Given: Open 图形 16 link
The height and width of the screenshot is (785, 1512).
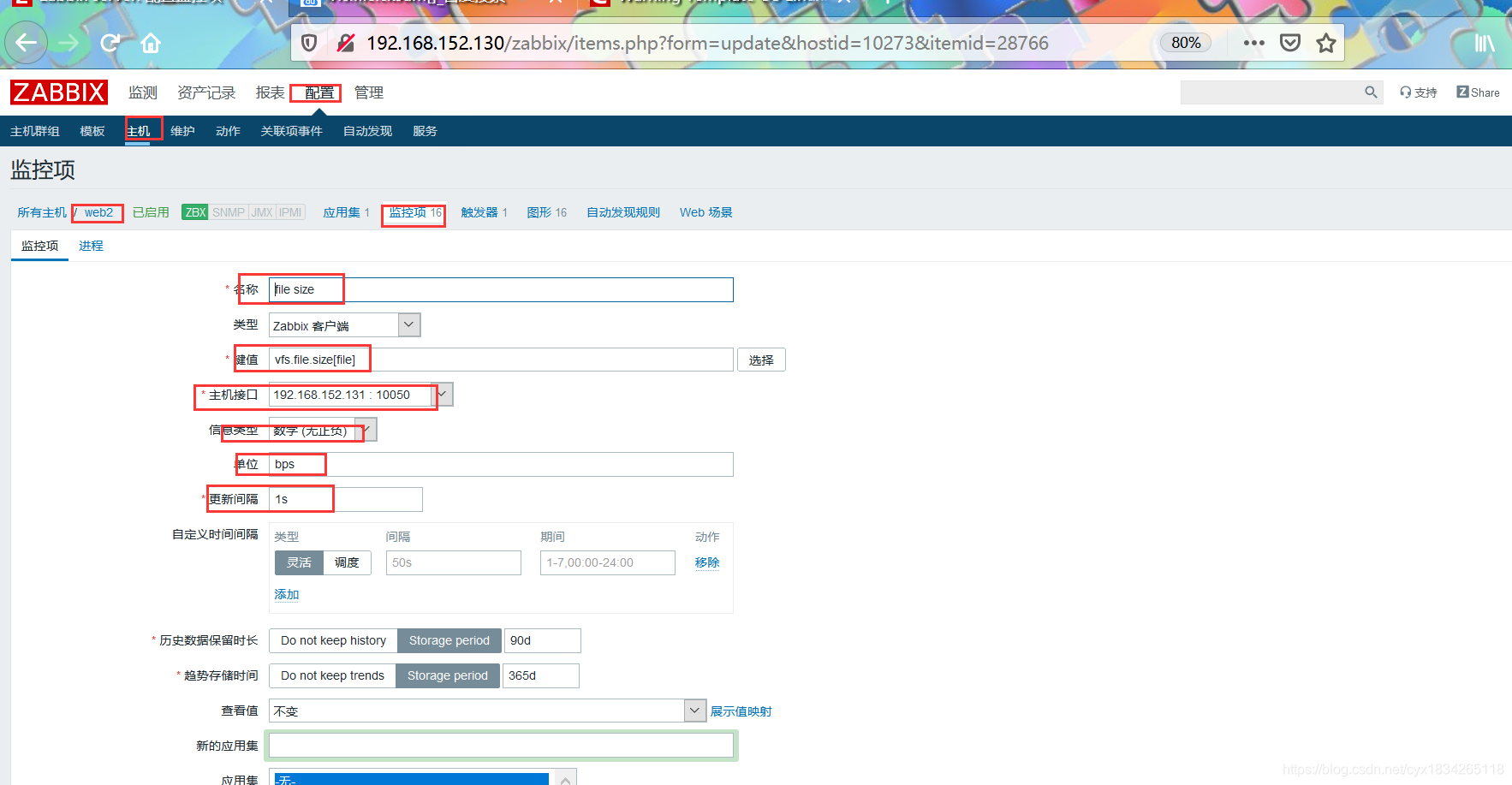Looking at the screenshot, I should point(546,212).
